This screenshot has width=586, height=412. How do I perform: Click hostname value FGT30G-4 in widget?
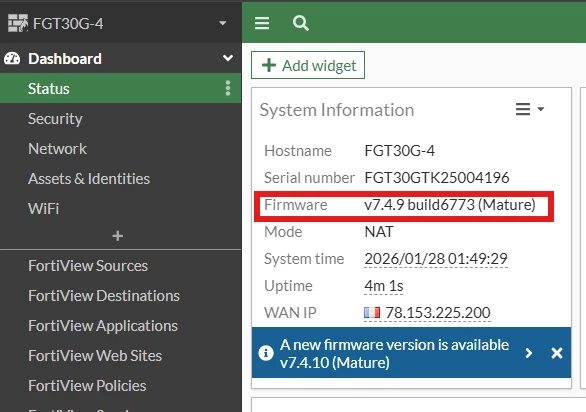point(400,151)
